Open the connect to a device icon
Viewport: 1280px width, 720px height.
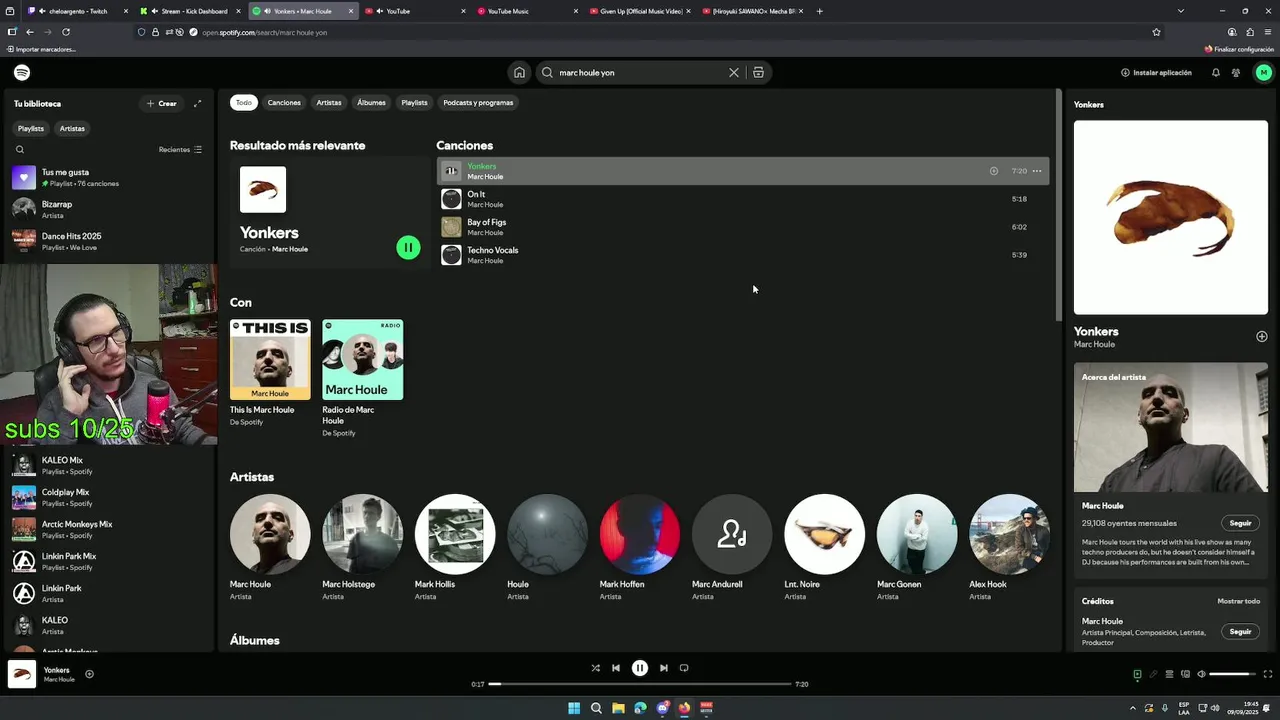[x=1185, y=674]
